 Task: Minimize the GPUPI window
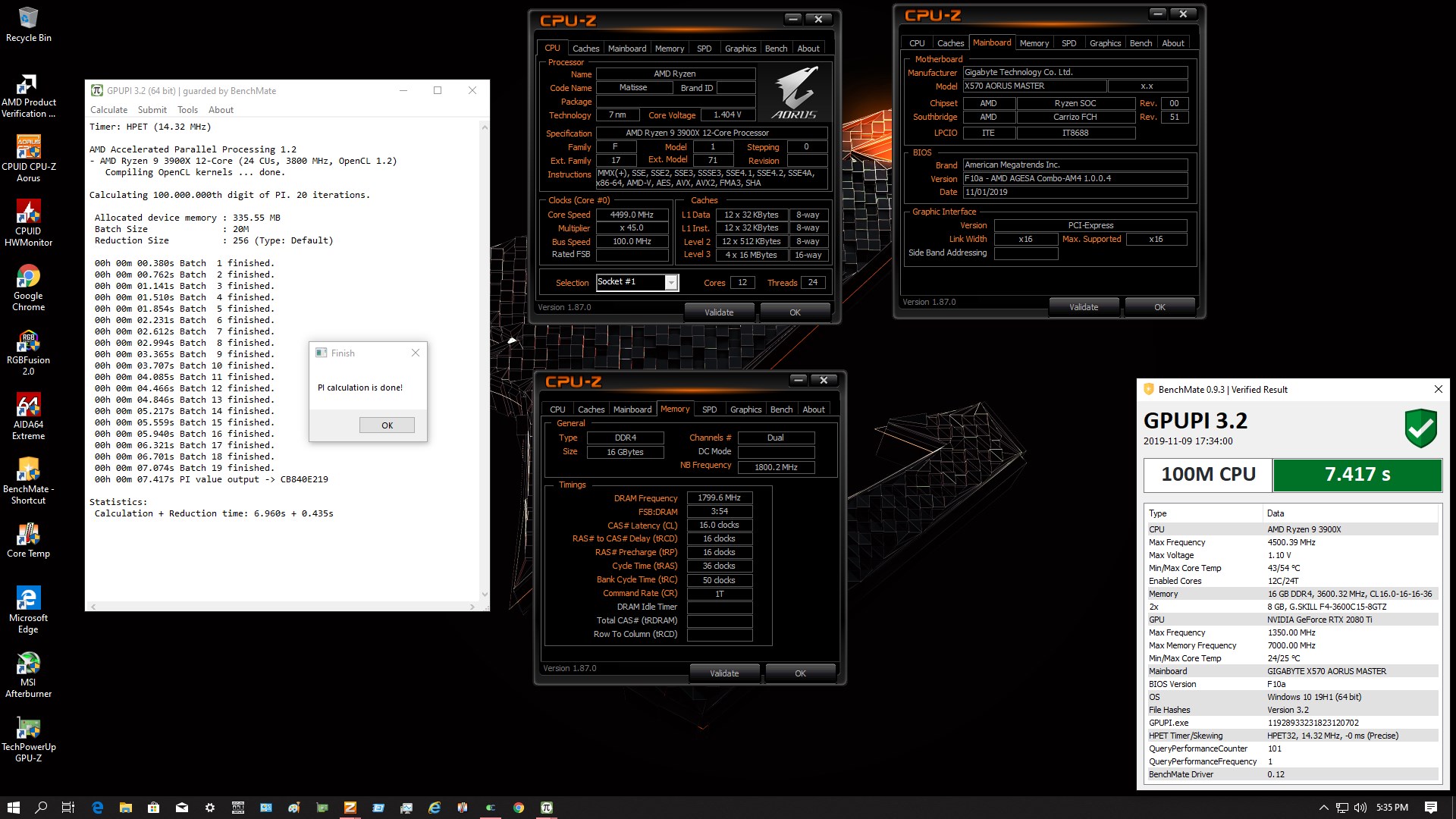[x=403, y=90]
